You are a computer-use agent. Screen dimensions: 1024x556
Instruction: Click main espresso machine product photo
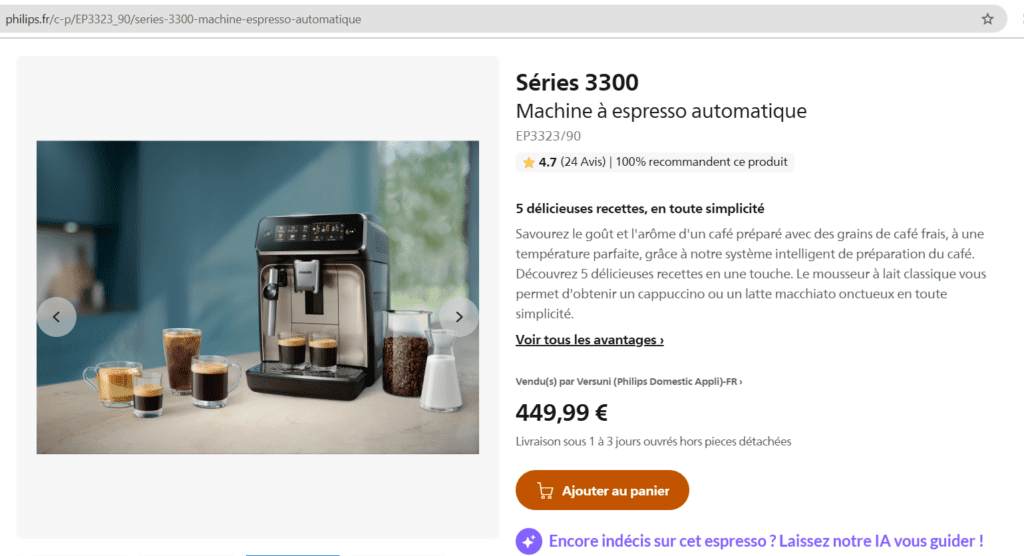pos(257,297)
